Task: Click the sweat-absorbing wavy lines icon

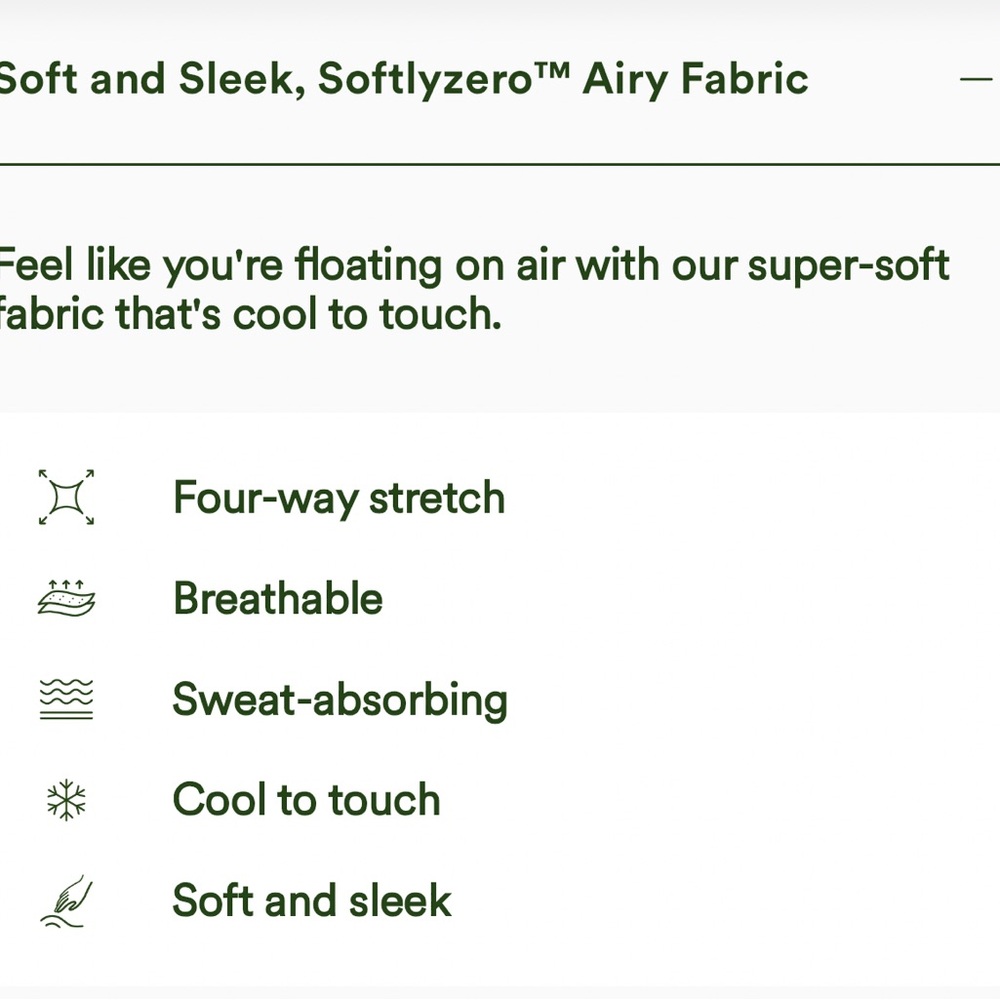Action: [x=66, y=699]
